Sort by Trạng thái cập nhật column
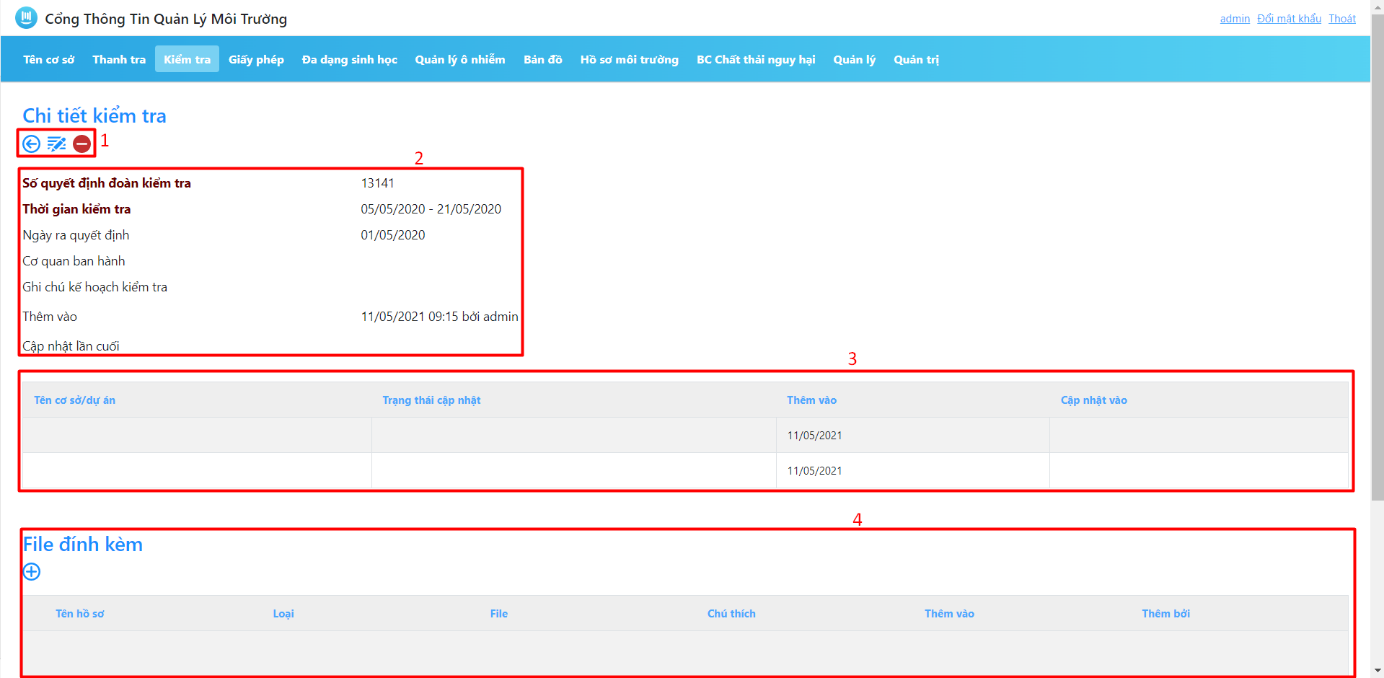This screenshot has height=678, width=1384. click(x=432, y=400)
